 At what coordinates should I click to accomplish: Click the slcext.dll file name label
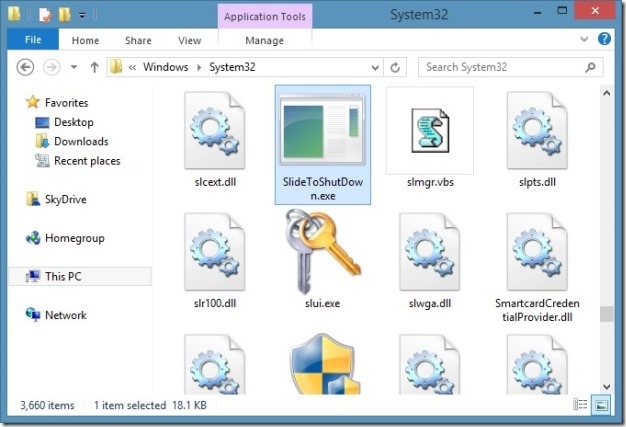(215, 182)
